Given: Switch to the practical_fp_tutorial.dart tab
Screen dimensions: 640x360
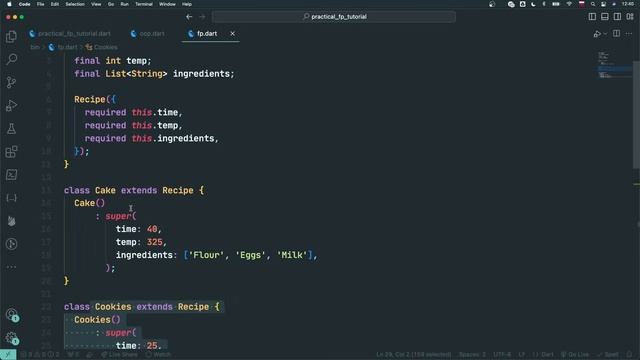Looking at the screenshot, I should click(70, 33).
